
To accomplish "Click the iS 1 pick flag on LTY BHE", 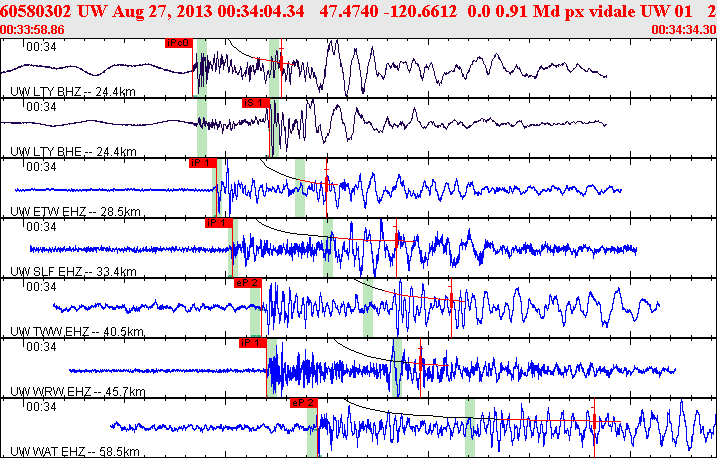I will click(256, 103).
